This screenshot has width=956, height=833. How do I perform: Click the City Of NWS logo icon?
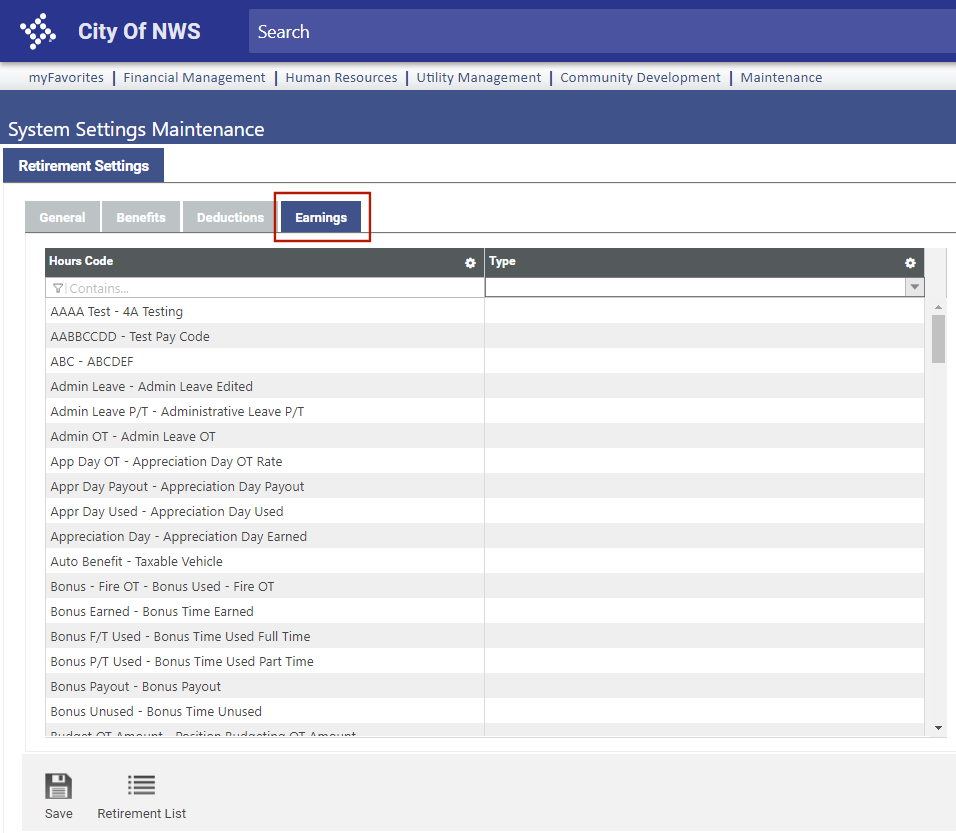38,31
